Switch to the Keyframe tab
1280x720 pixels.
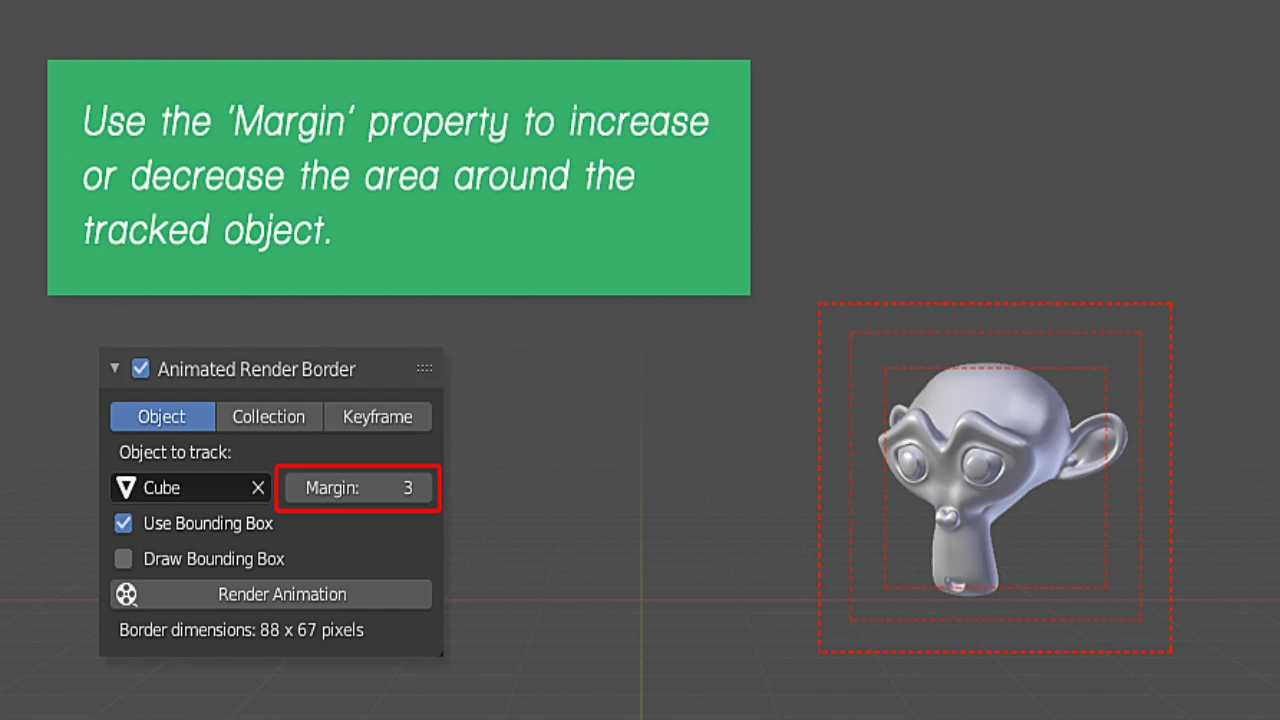(x=377, y=417)
